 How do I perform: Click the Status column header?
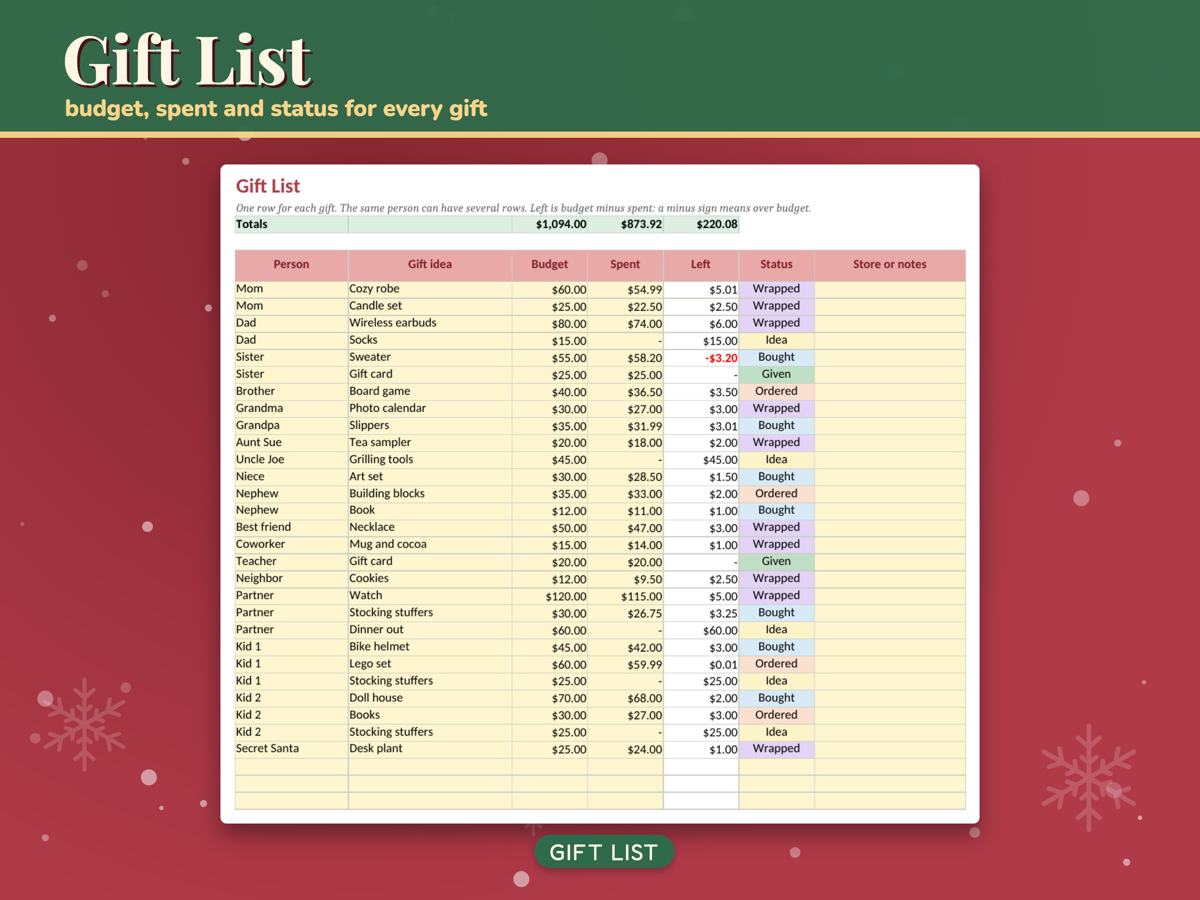click(x=776, y=265)
